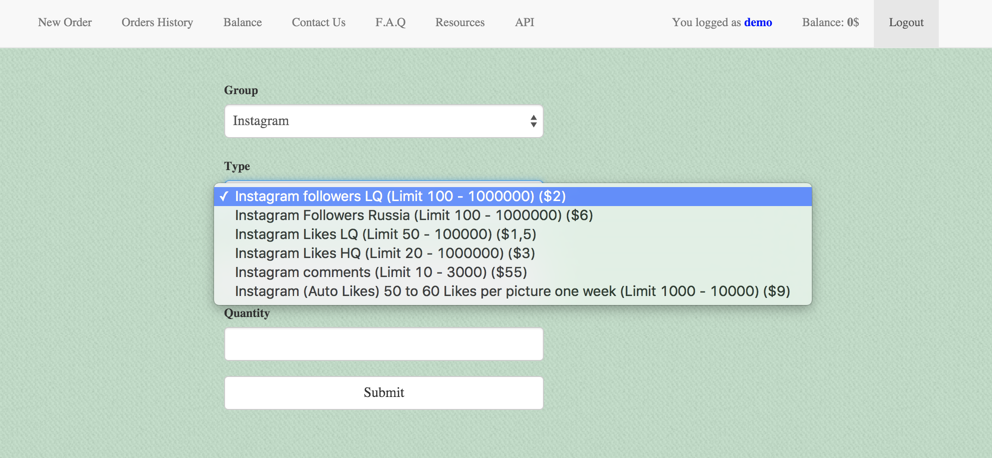Viewport: 992px width, 458px height.
Task: Click the Group dropdown arrows icon
Action: [533, 121]
